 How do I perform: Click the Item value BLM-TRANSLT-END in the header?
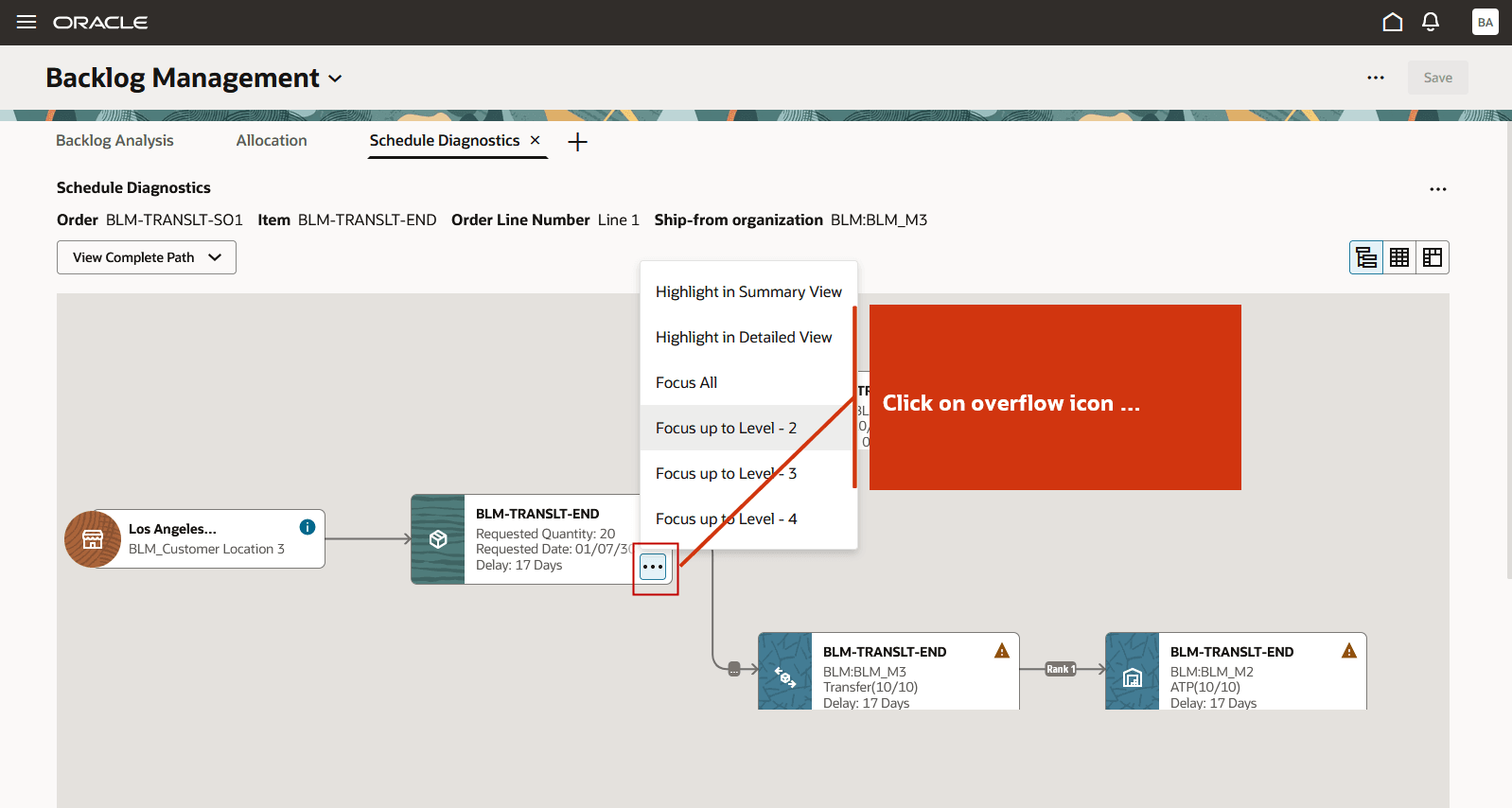[367, 220]
